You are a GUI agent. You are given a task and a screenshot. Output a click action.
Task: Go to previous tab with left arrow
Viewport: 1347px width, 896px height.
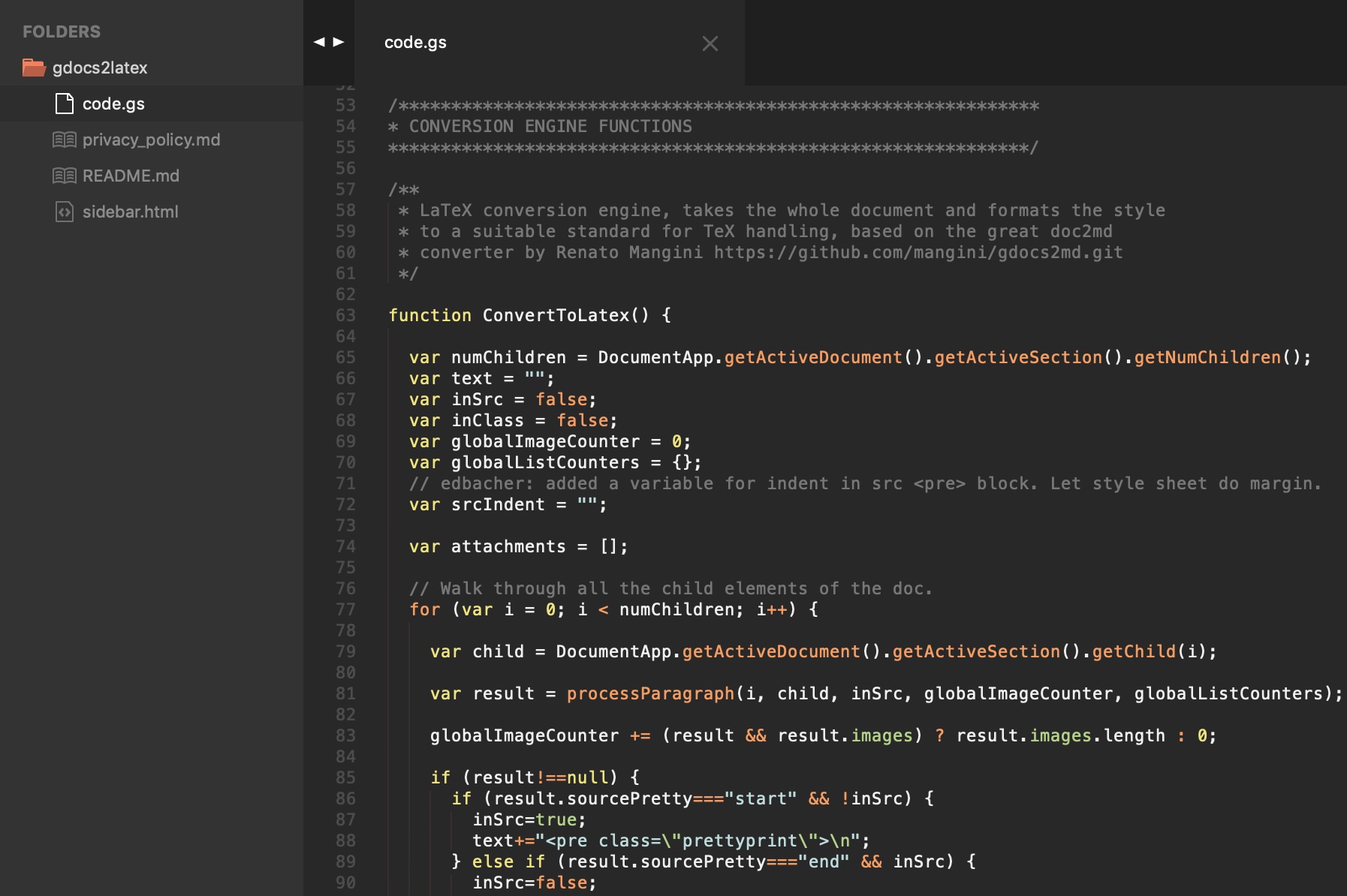coord(319,42)
